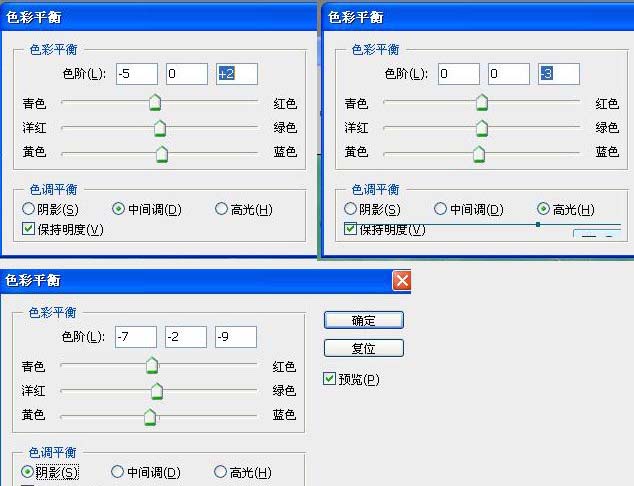The height and width of the screenshot is (486, 634).
Task: Close the shadows 色彩平衡 dialog
Action: point(402,280)
